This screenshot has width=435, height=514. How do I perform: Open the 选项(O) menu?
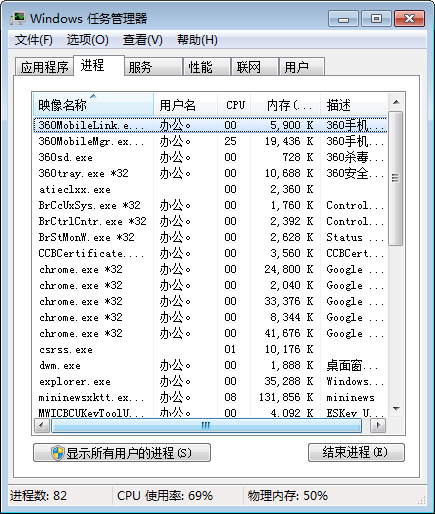click(x=87, y=40)
